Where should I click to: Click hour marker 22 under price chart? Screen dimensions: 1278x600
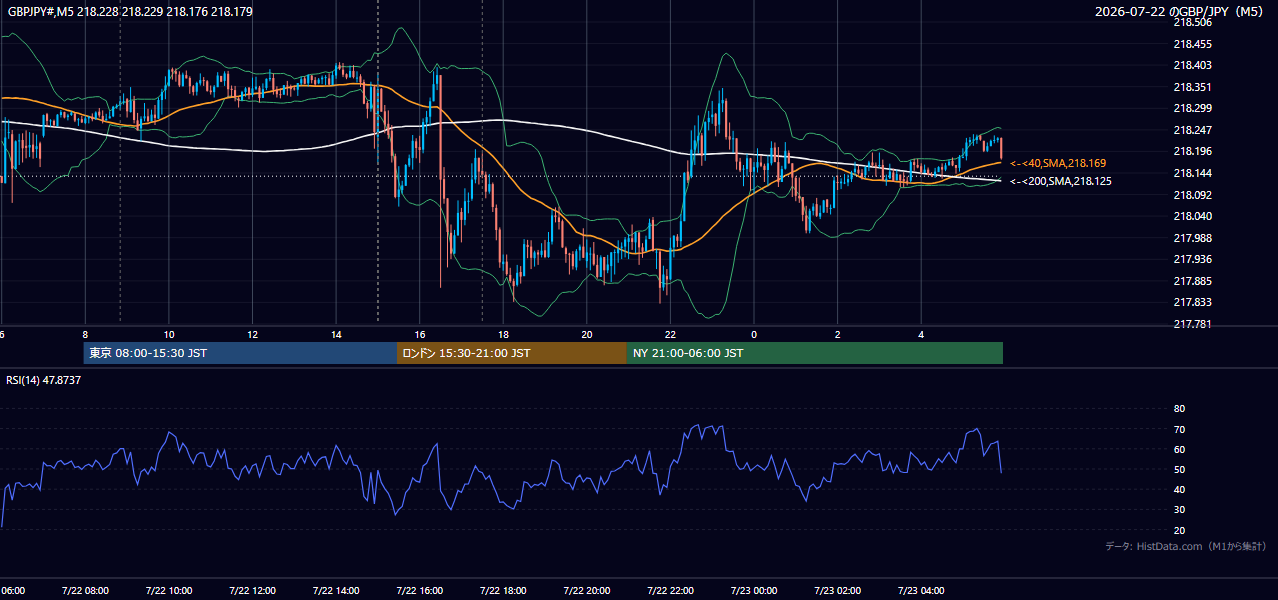(x=670, y=335)
